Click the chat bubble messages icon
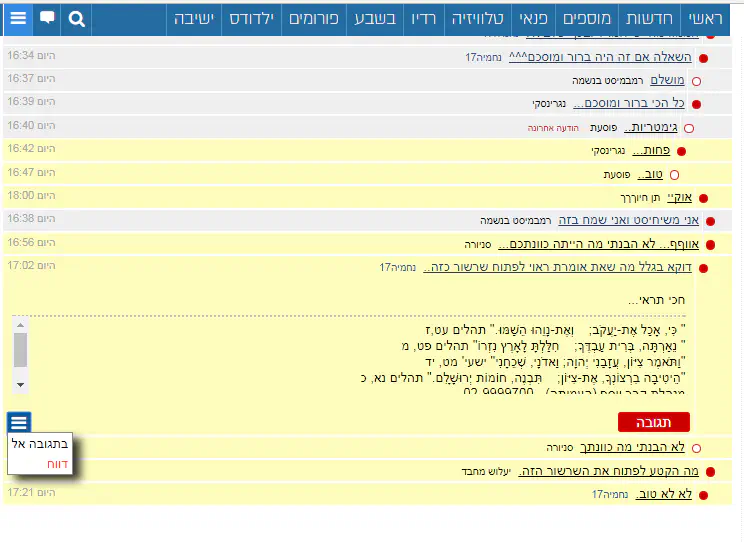The image size is (744, 542). pyautogui.click(x=47, y=18)
